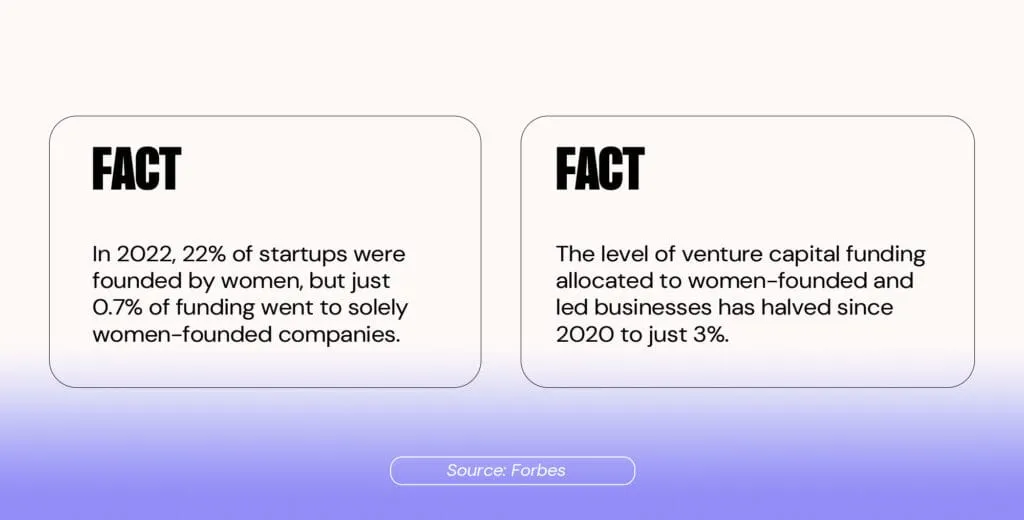Click the word Forbes in source label

coord(539,470)
